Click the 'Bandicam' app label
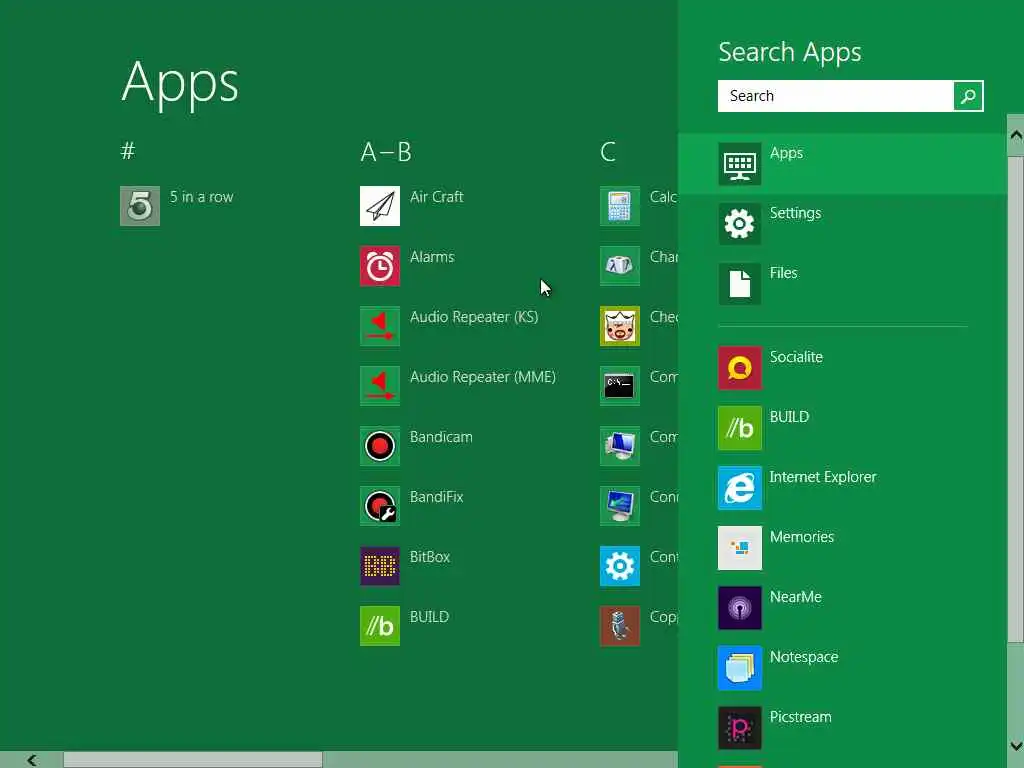This screenshot has width=1024, height=768. pos(441,437)
